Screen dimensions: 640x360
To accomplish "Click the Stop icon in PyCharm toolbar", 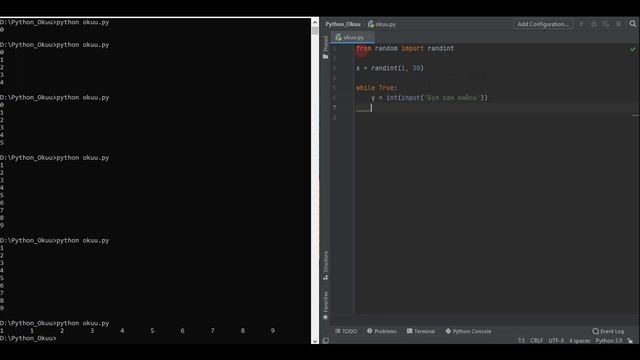I will [x=618, y=24].
